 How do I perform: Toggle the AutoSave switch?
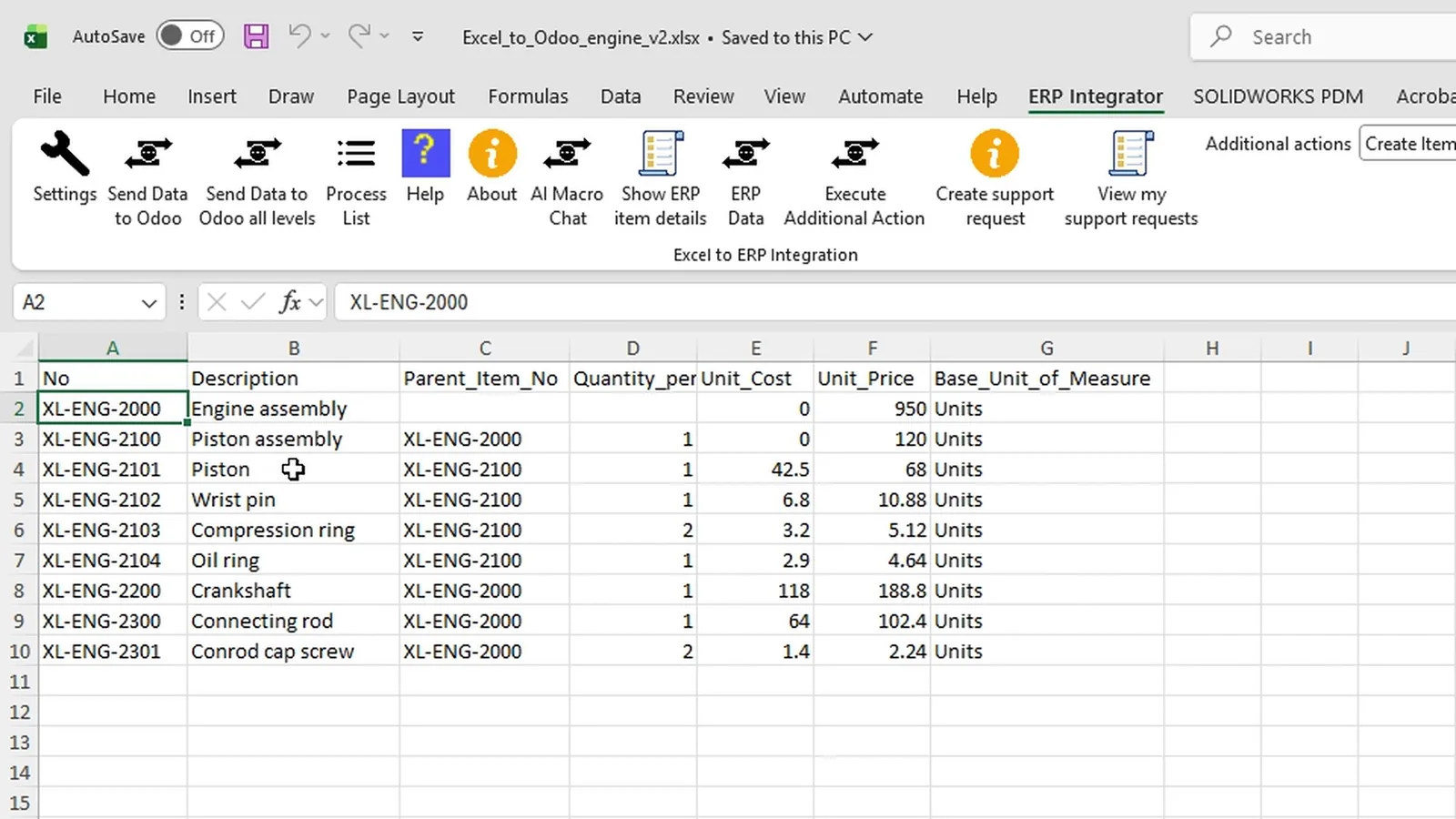(x=190, y=36)
